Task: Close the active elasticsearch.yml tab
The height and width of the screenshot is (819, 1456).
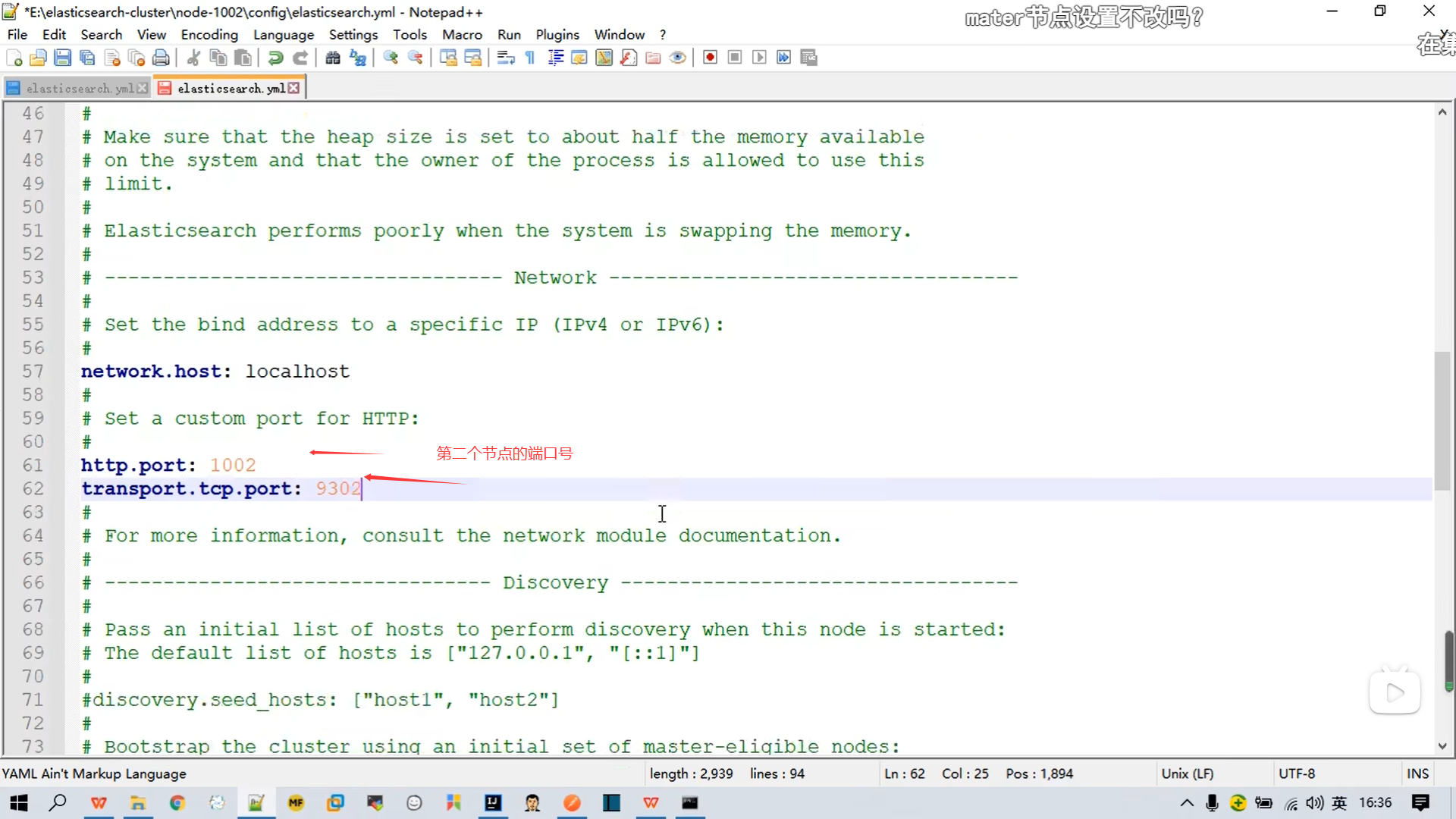Action: [293, 89]
